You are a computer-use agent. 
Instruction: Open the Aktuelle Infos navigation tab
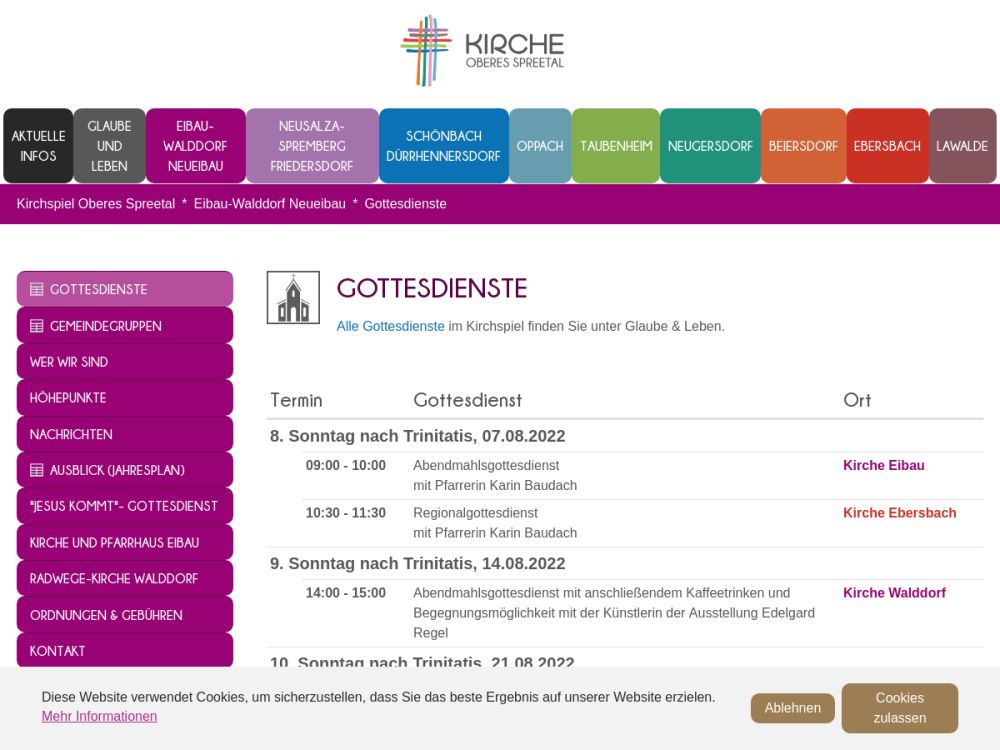38,146
